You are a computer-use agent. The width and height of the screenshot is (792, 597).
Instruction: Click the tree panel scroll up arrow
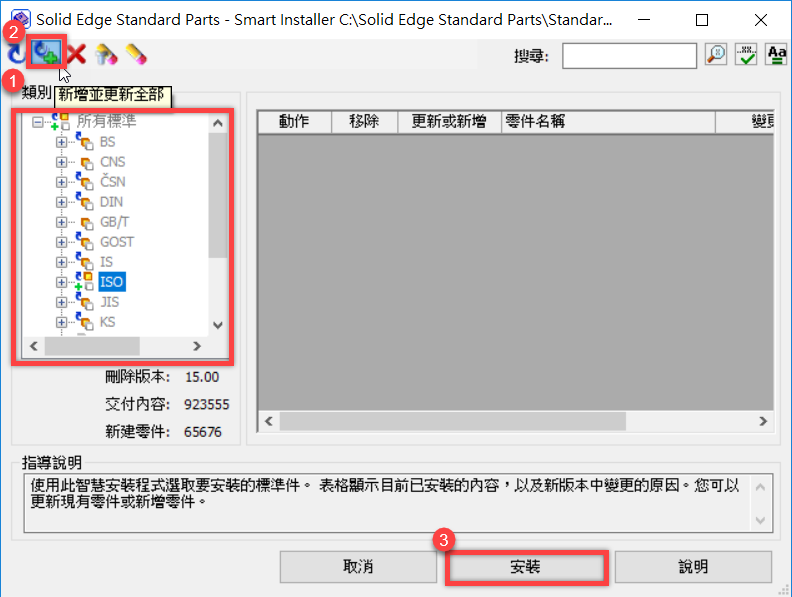pyautogui.click(x=218, y=123)
